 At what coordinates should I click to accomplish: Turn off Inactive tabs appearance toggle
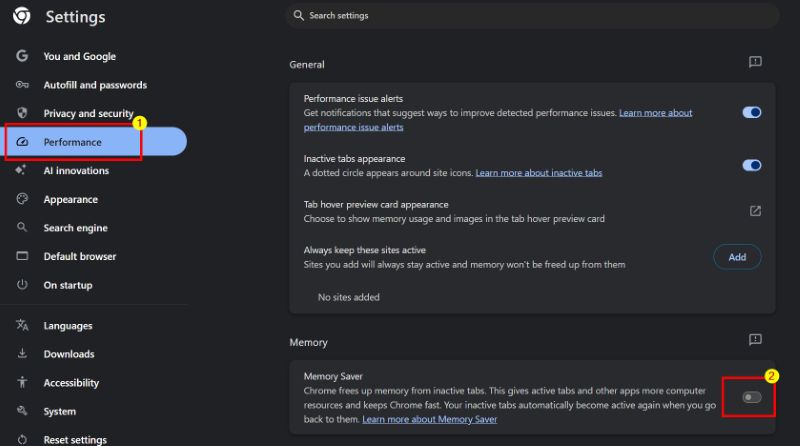pyautogui.click(x=751, y=165)
